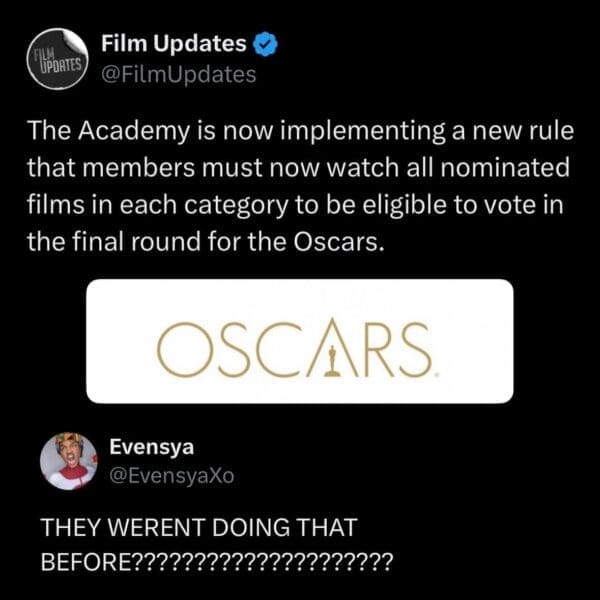The image size is (600, 600).
Task: Click the letter O of OSCARS logo
Action: [x=184, y=349]
